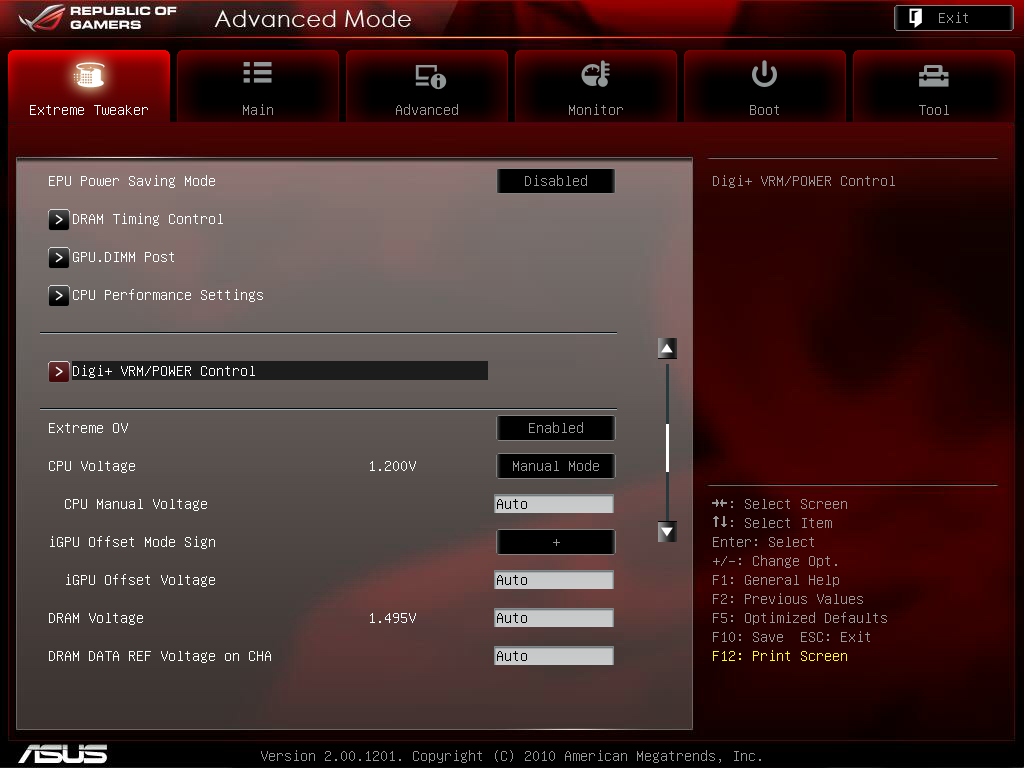Click the 1.200V CPU voltage reading
This screenshot has width=1024, height=768.
pyautogui.click(x=392, y=466)
